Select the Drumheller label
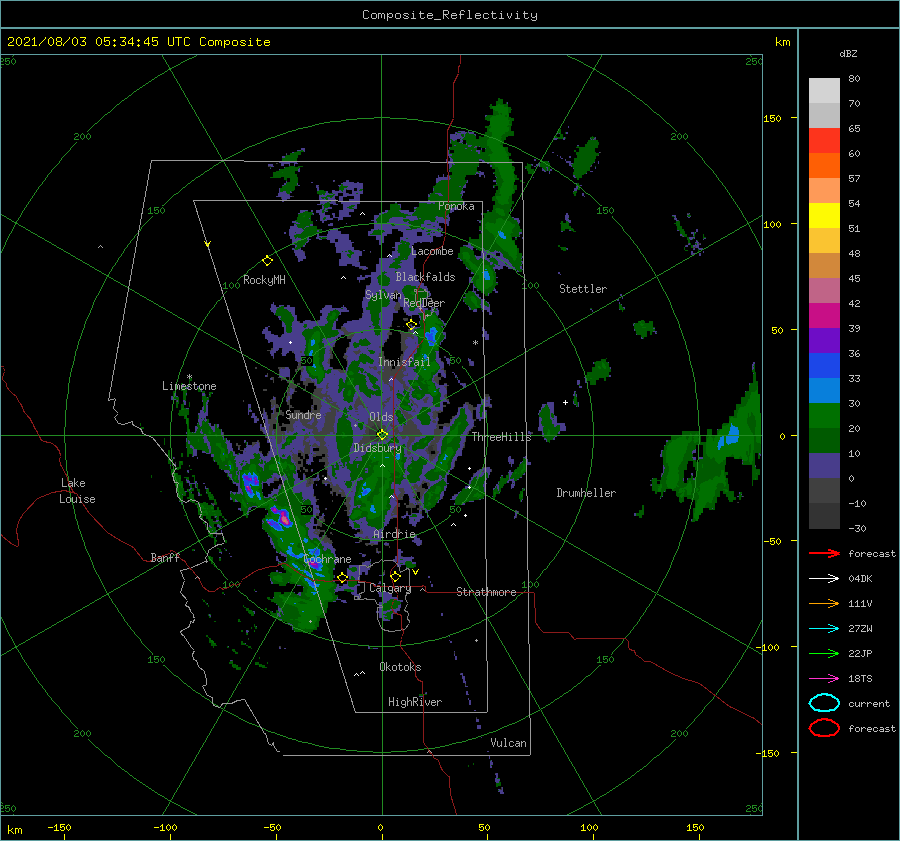Image resolution: width=900 pixels, height=841 pixels. 586,493
